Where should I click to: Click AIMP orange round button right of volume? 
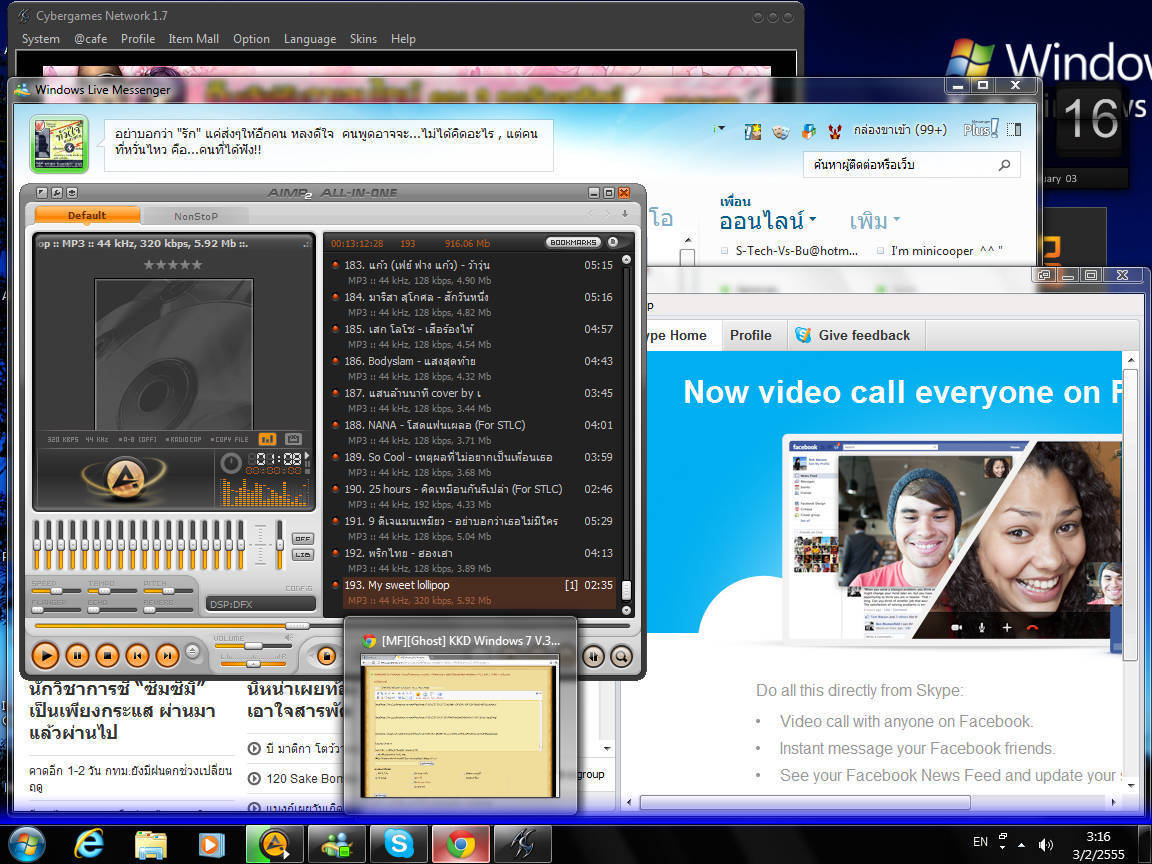(326, 655)
